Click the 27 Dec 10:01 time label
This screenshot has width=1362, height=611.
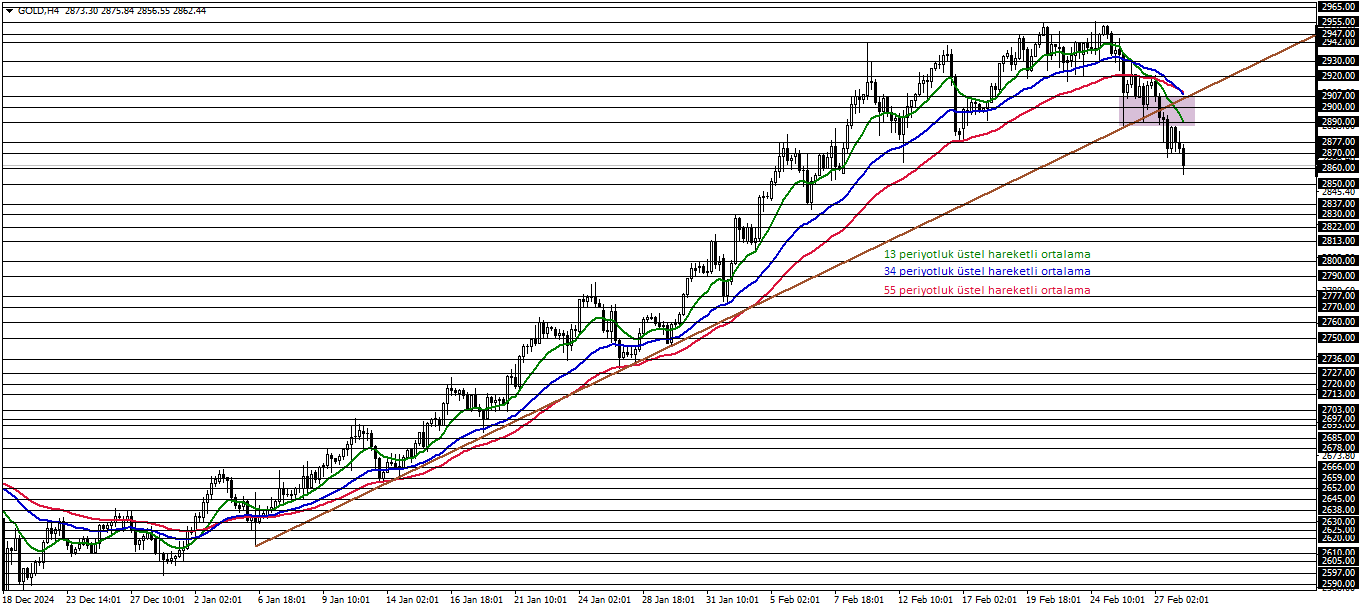157,599
